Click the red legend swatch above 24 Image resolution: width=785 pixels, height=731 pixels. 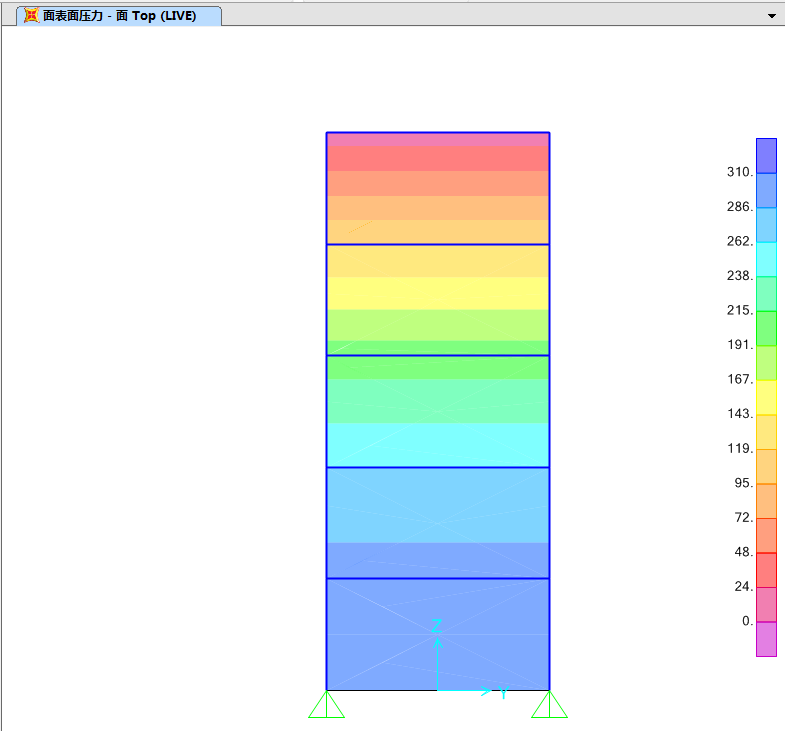766,570
